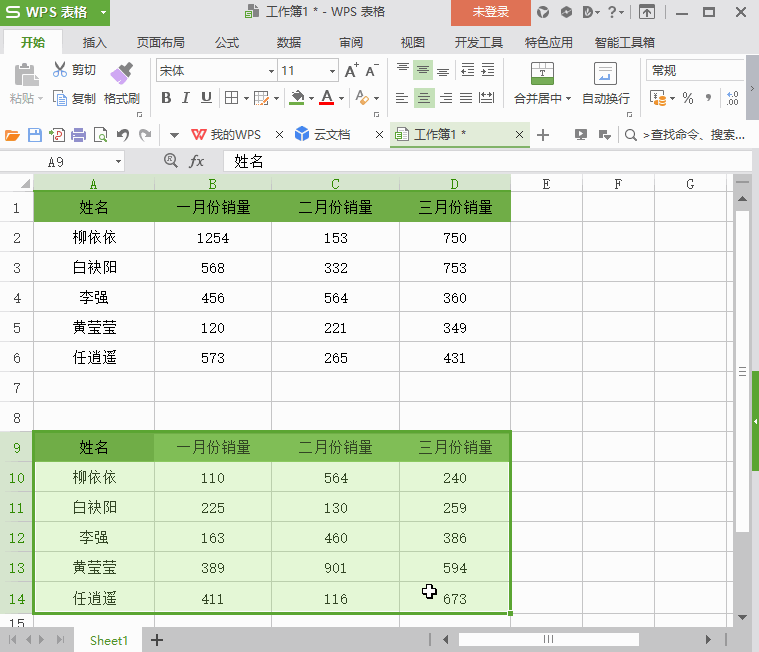
Task: Click the clear format eraser icon
Action: click(x=362, y=98)
